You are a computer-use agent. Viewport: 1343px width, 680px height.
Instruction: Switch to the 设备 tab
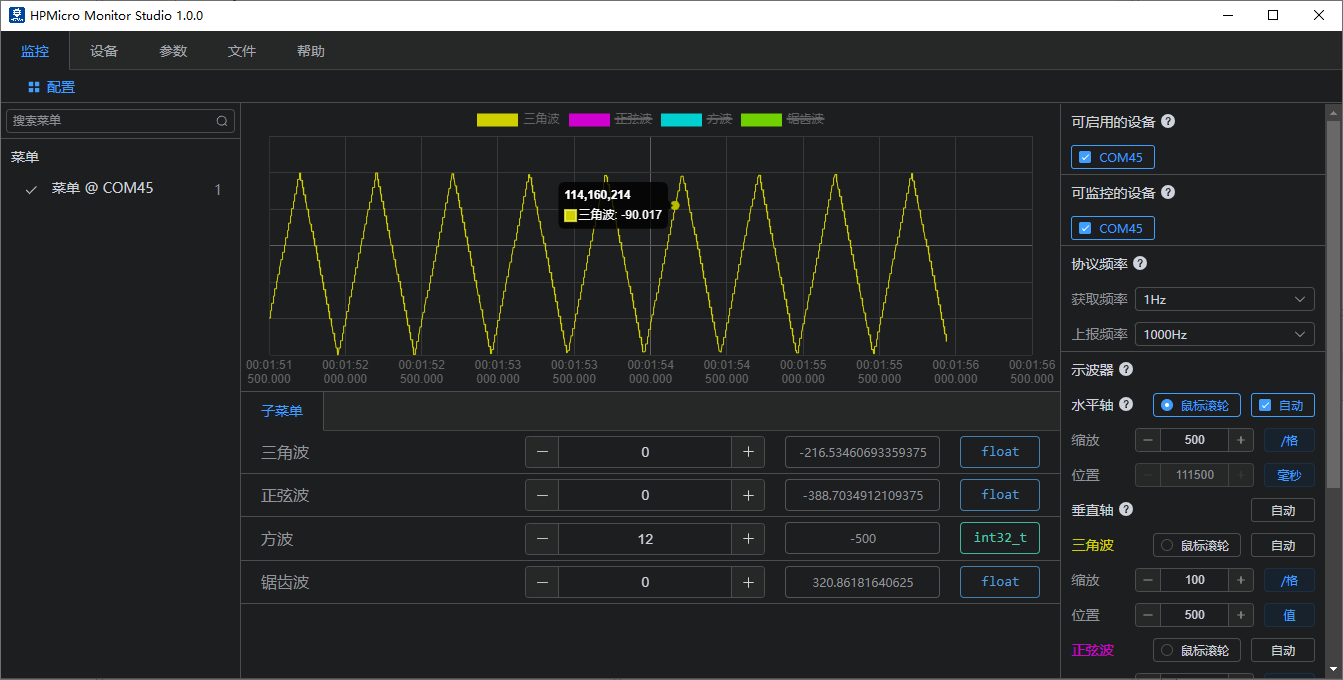[104, 51]
